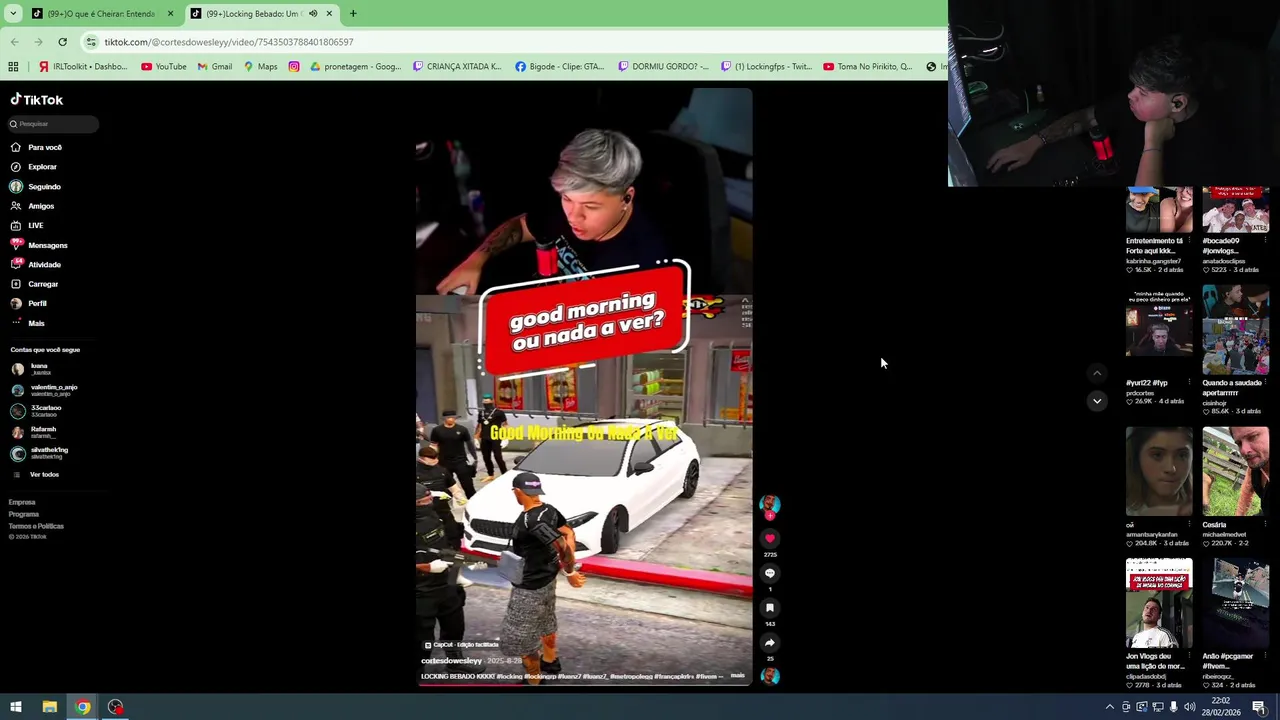This screenshot has width=1280, height=720.
Task: Open Rafarmh followed account
Action: coord(34,432)
